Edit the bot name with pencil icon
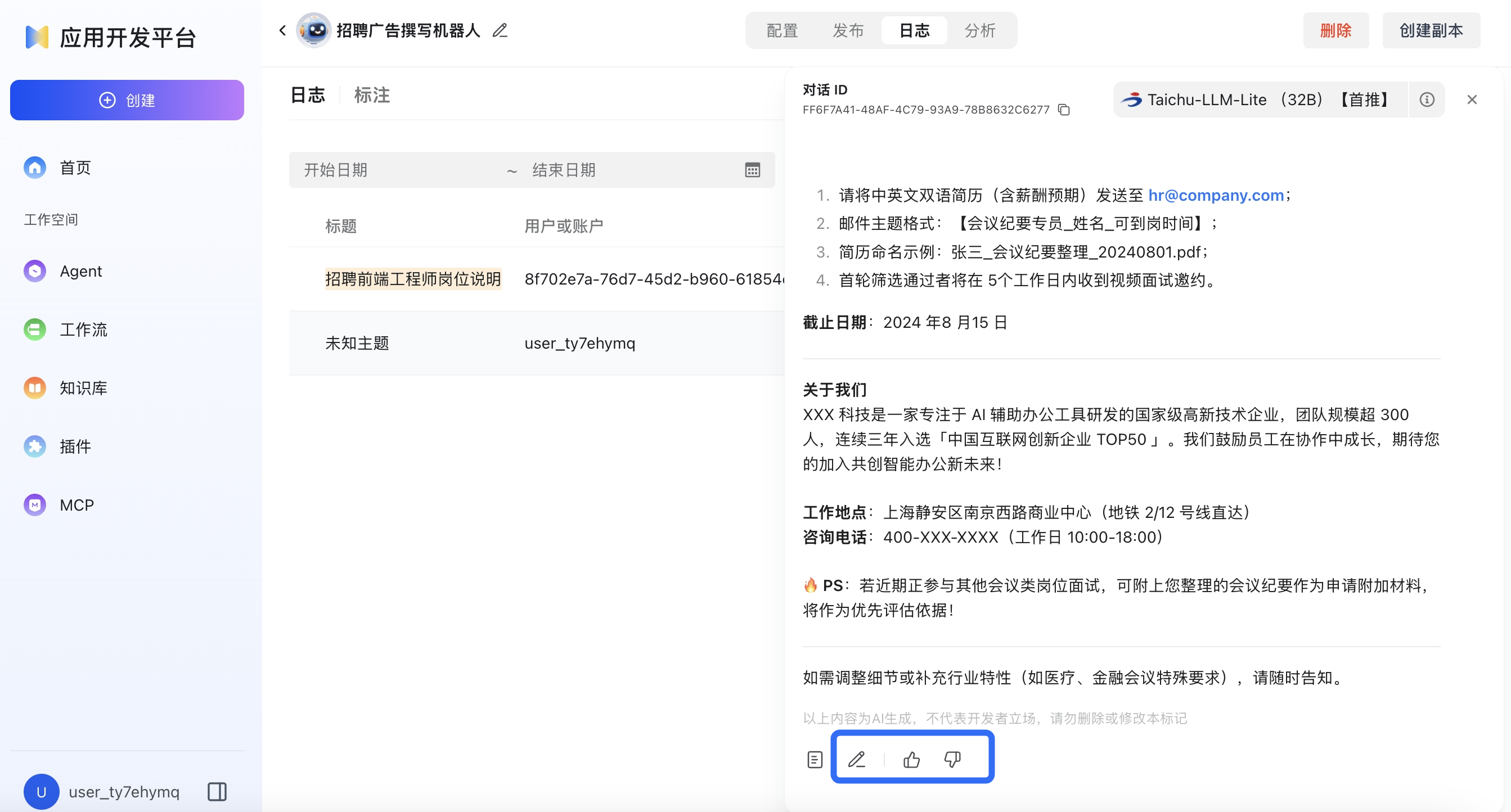1511x812 pixels. coord(500,30)
